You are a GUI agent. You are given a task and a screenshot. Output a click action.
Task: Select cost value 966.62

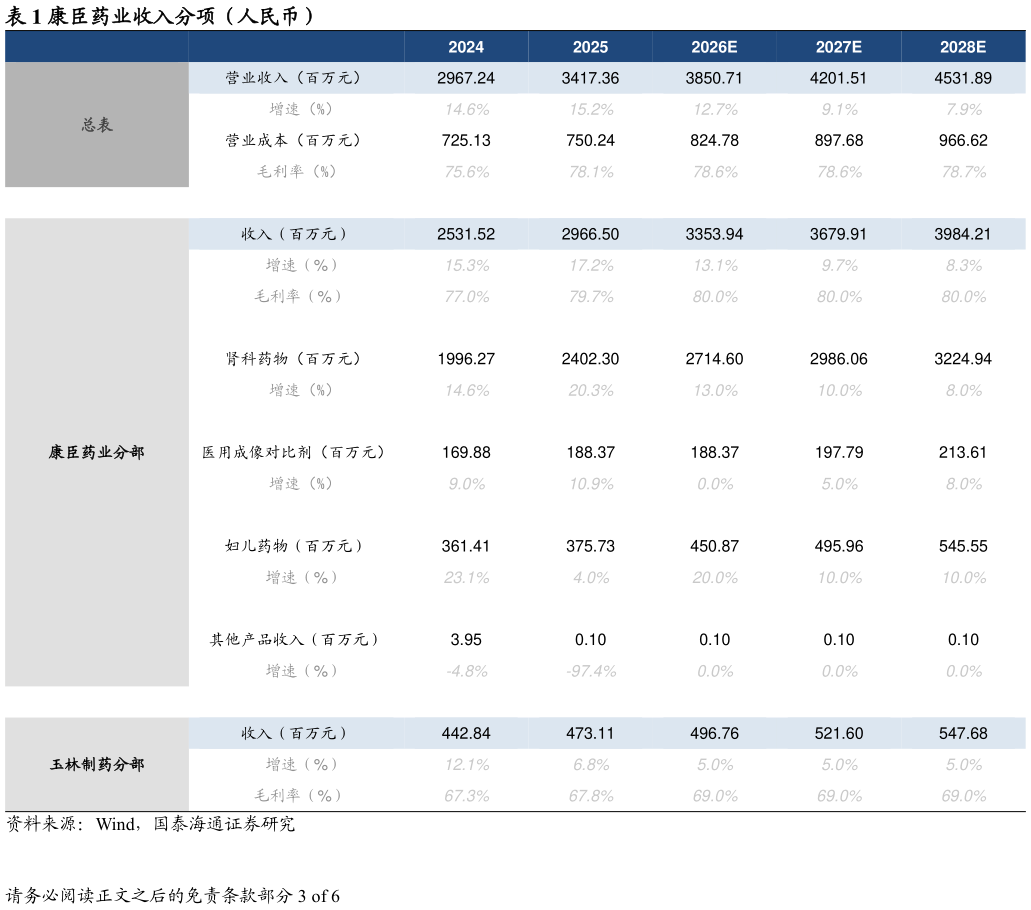tap(963, 141)
